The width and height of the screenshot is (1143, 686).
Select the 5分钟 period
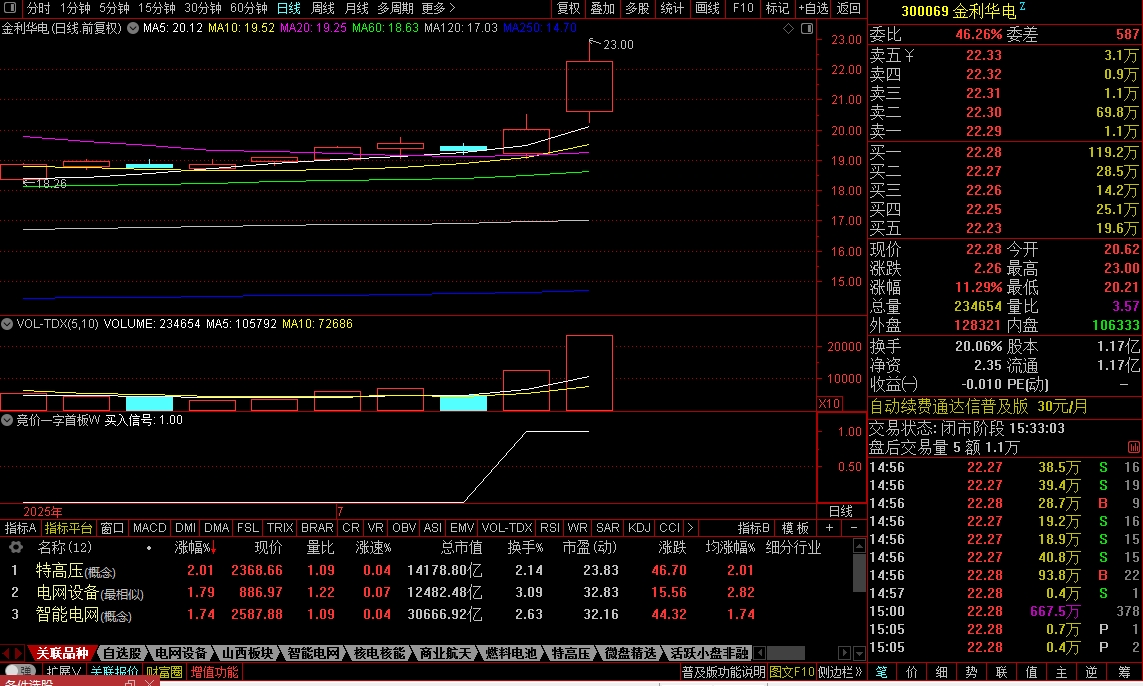[114, 8]
